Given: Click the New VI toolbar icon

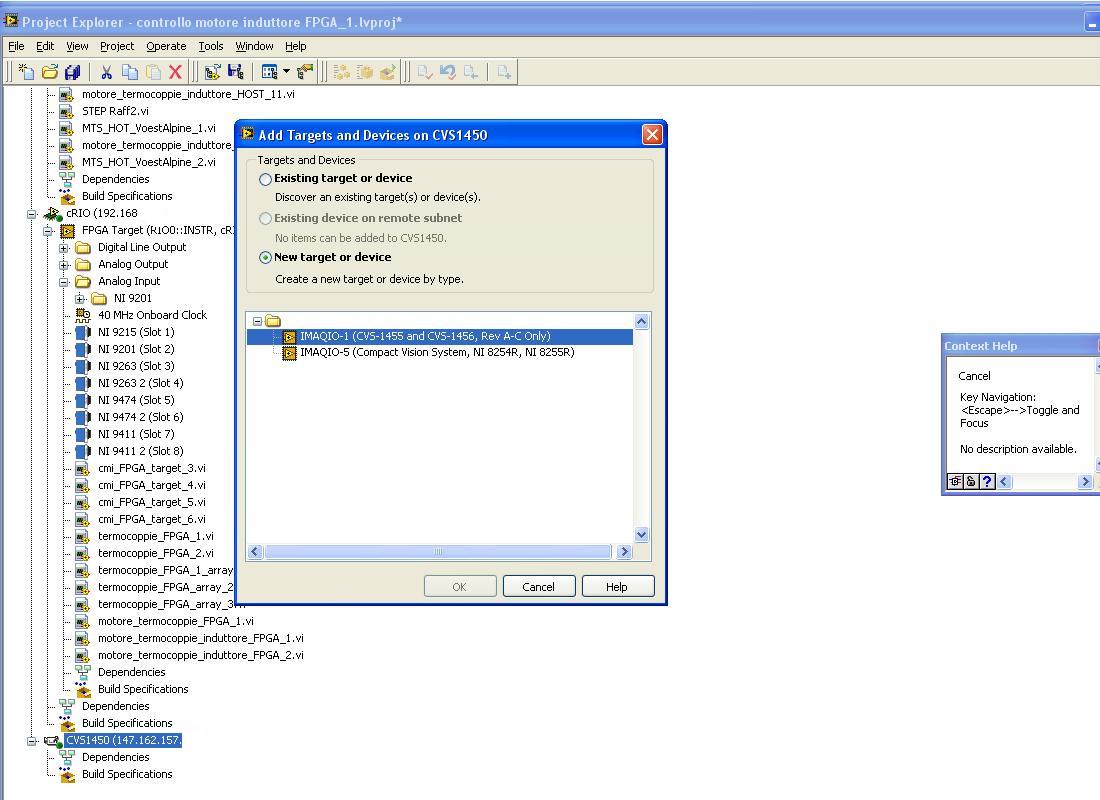Looking at the screenshot, I should (26, 72).
